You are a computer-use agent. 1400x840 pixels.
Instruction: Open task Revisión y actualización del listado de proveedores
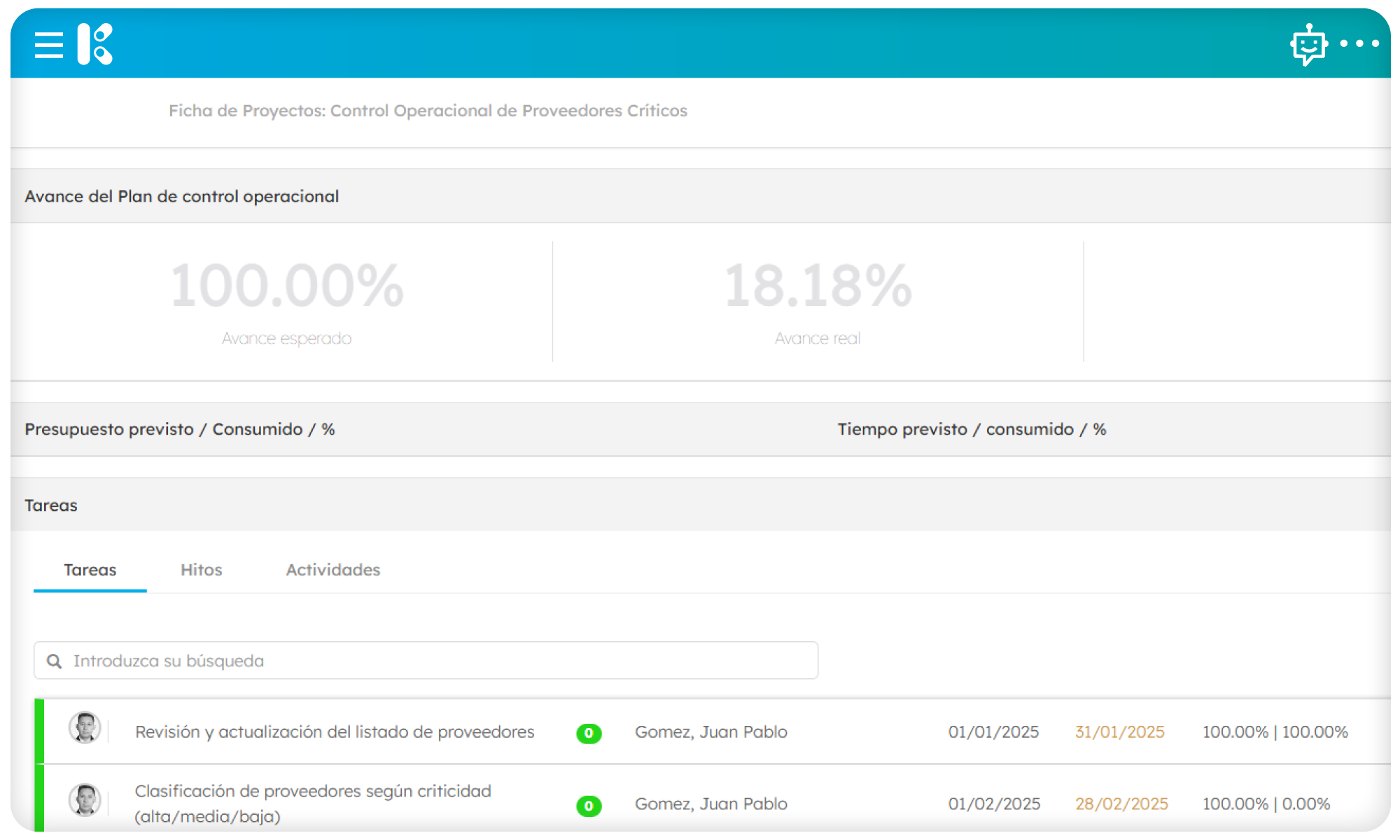click(x=335, y=731)
